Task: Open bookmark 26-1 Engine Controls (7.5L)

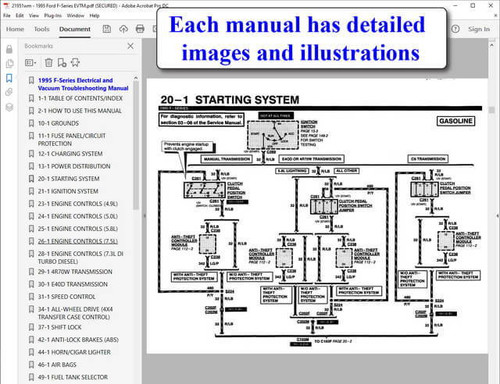Action: click(78, 241)
